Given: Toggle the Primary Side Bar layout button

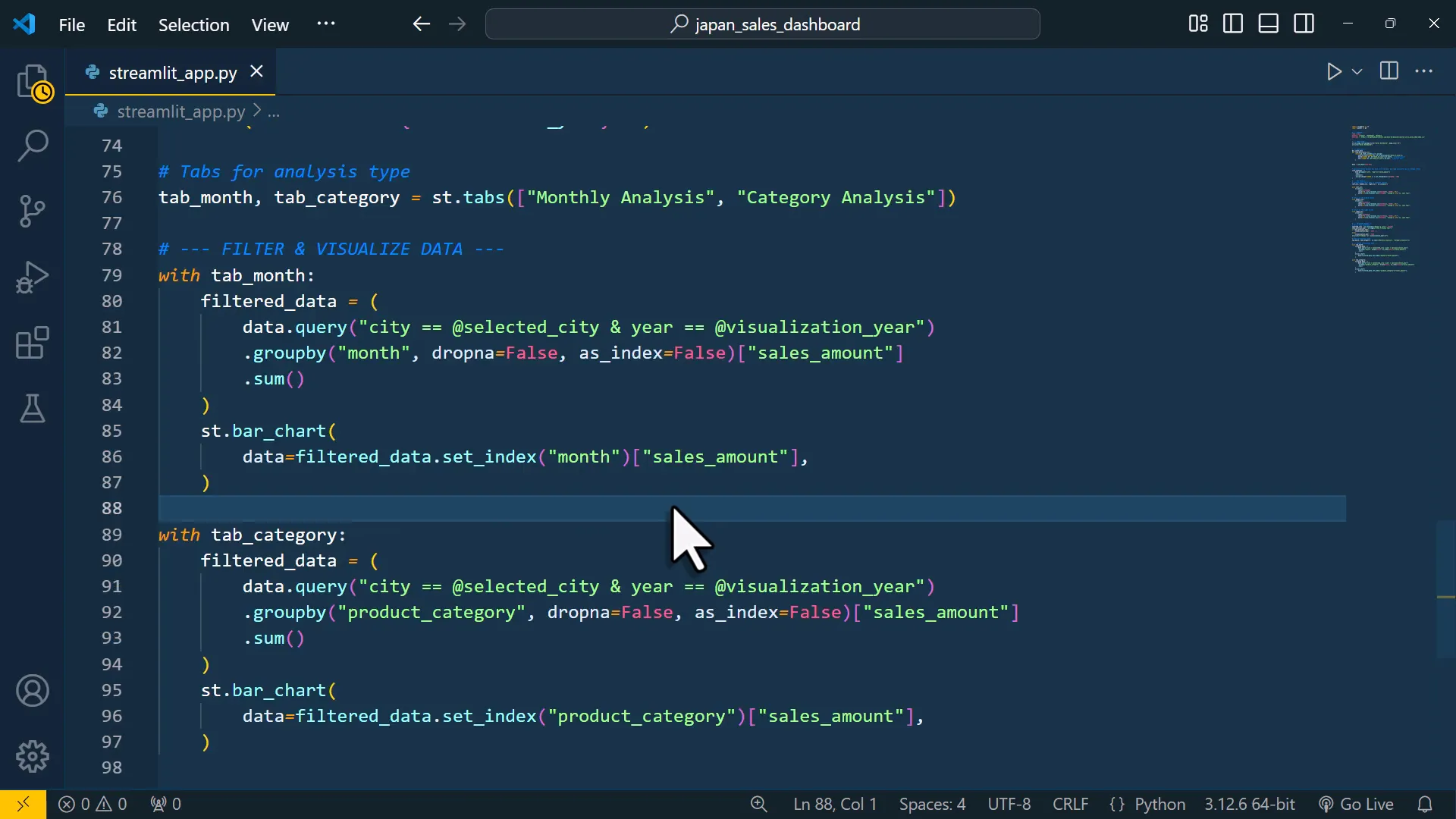Looking at the screenshot, I should coord(1233,24).
